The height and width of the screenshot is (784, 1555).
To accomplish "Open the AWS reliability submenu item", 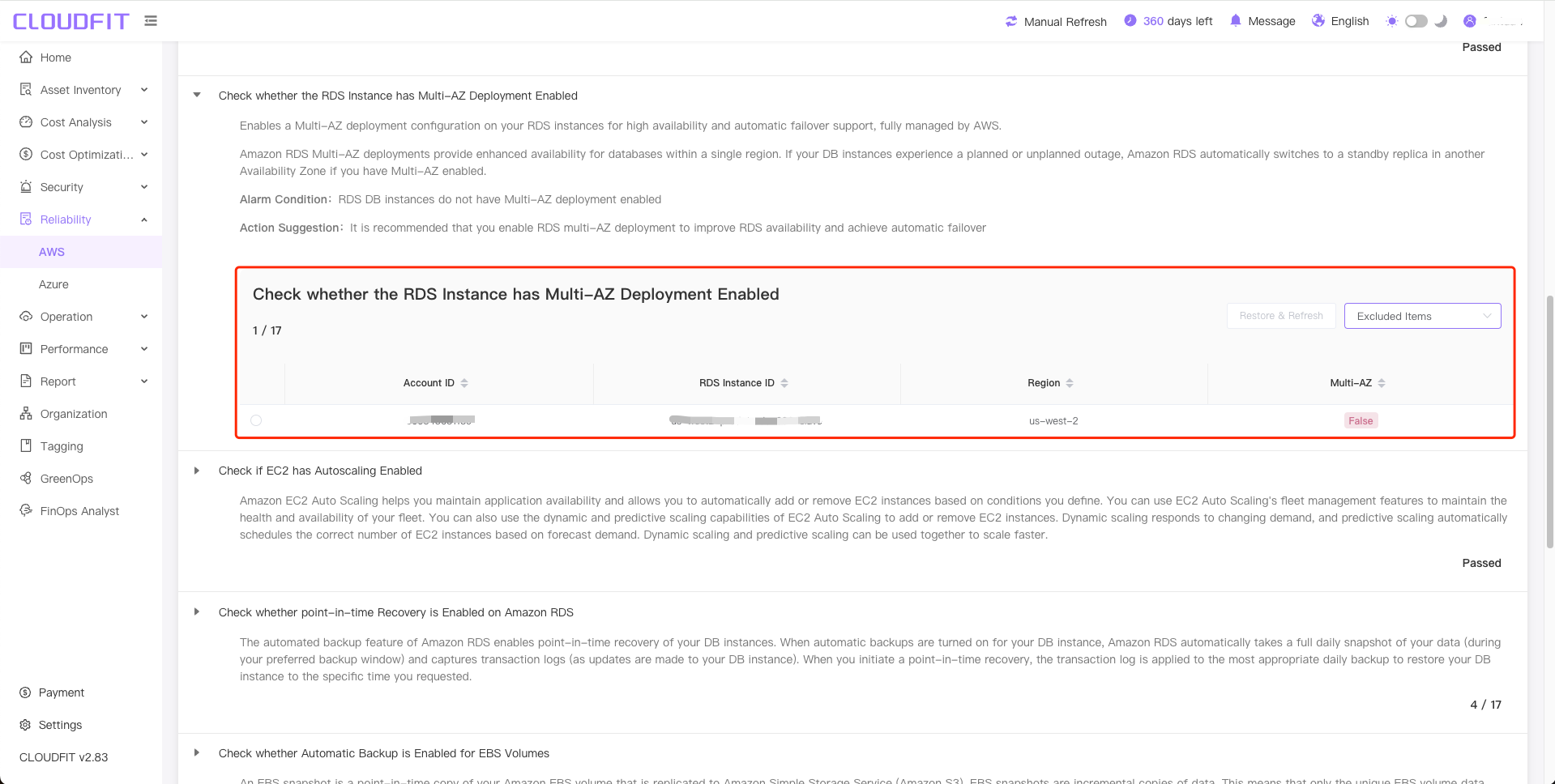I will tap(81, 252).
